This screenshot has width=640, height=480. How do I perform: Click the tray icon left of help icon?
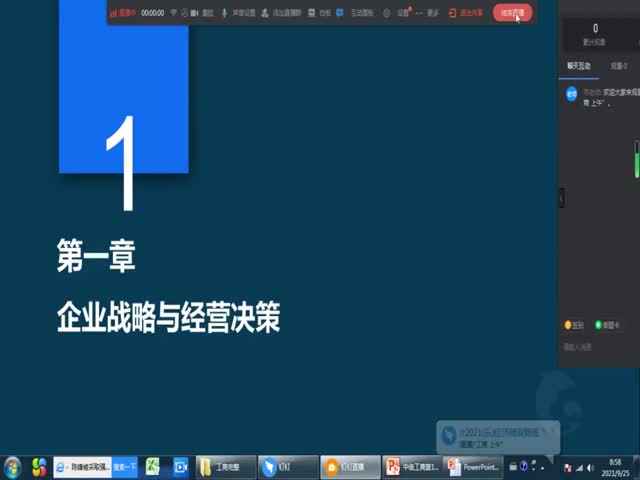point(513,467)
